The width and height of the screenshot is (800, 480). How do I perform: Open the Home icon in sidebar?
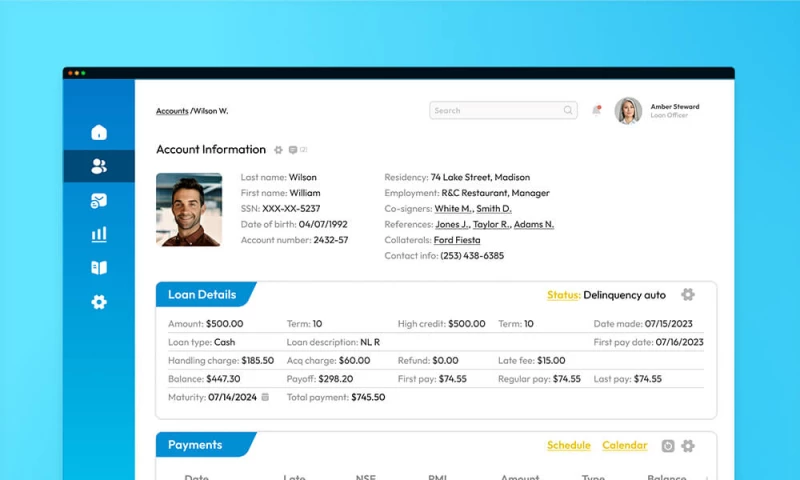(x=99, y=132)
